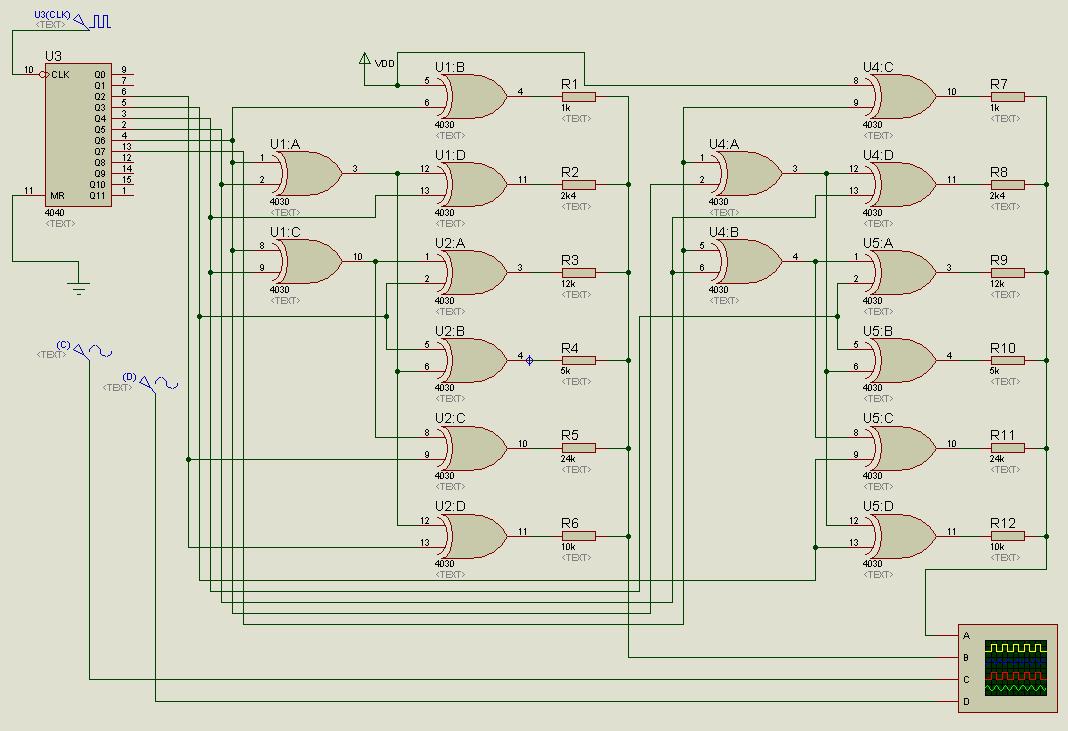
Task: Select the U3 4040 counter chip
Action: point(78,135)
